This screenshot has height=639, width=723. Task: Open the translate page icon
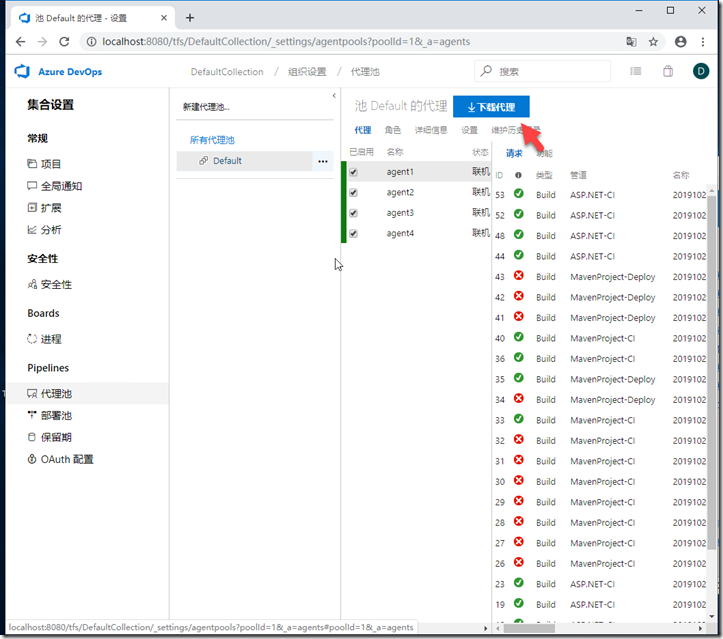pyautogui.click(x=631, y=42)
